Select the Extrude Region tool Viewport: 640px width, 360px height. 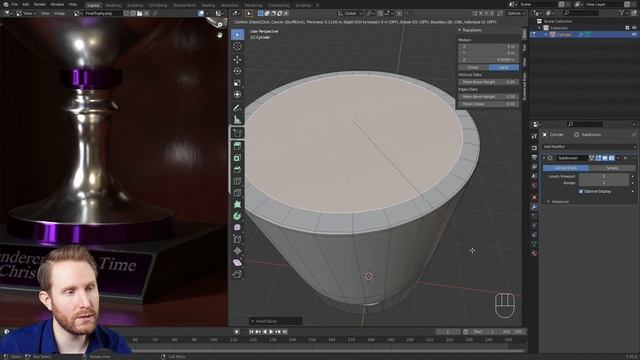(237, 146)
